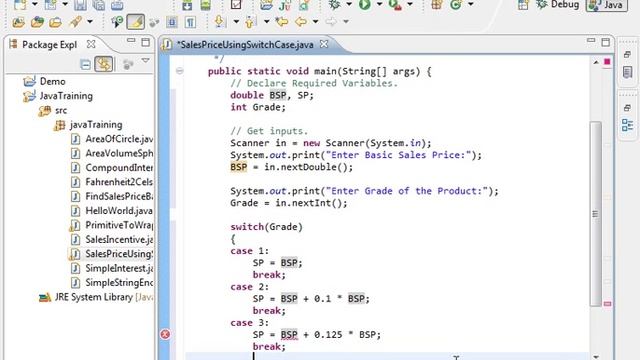Select the javaTraining package

pyautogui.click(x=96, y=124)
